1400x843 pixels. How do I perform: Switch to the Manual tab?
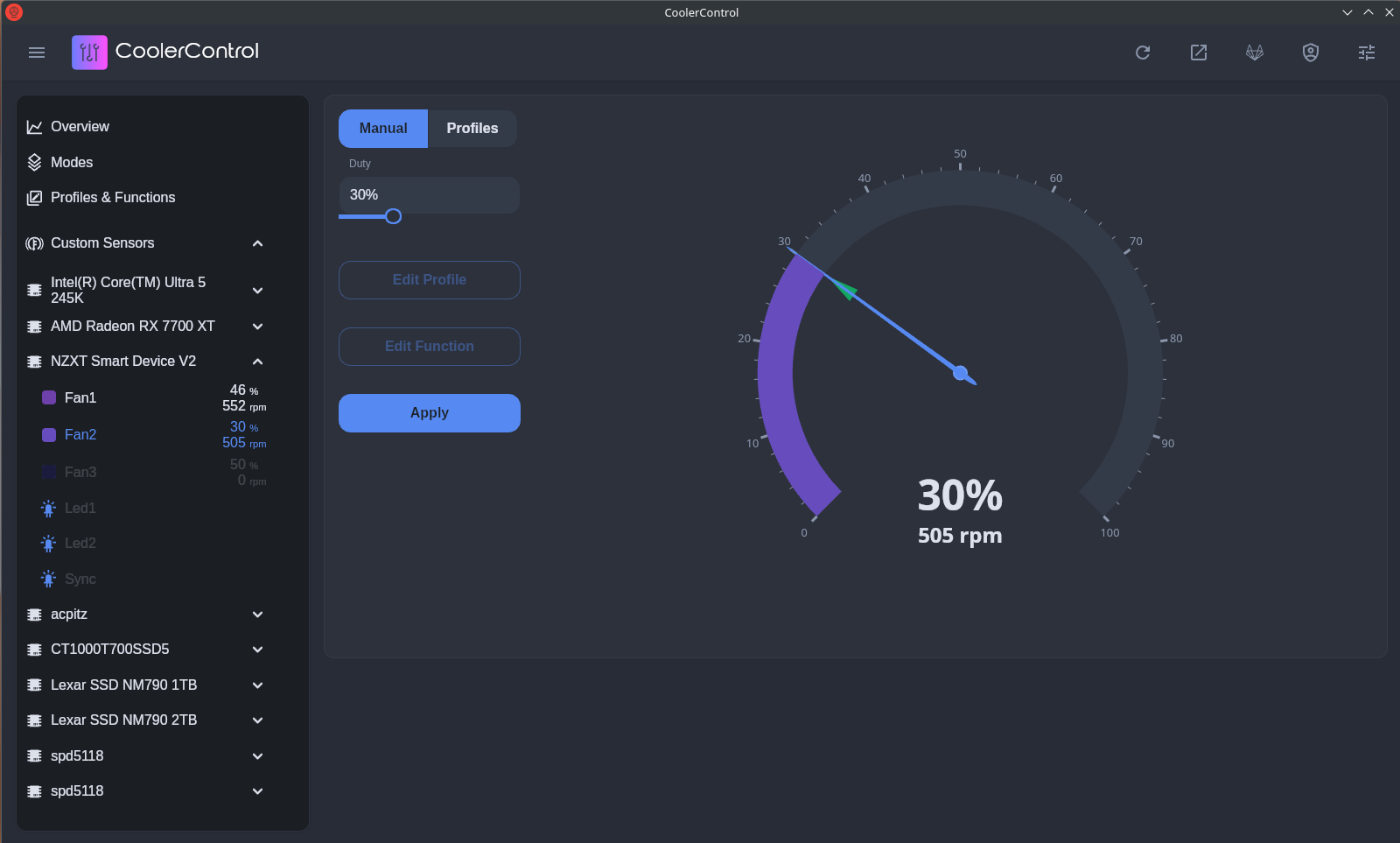point(383,129)
